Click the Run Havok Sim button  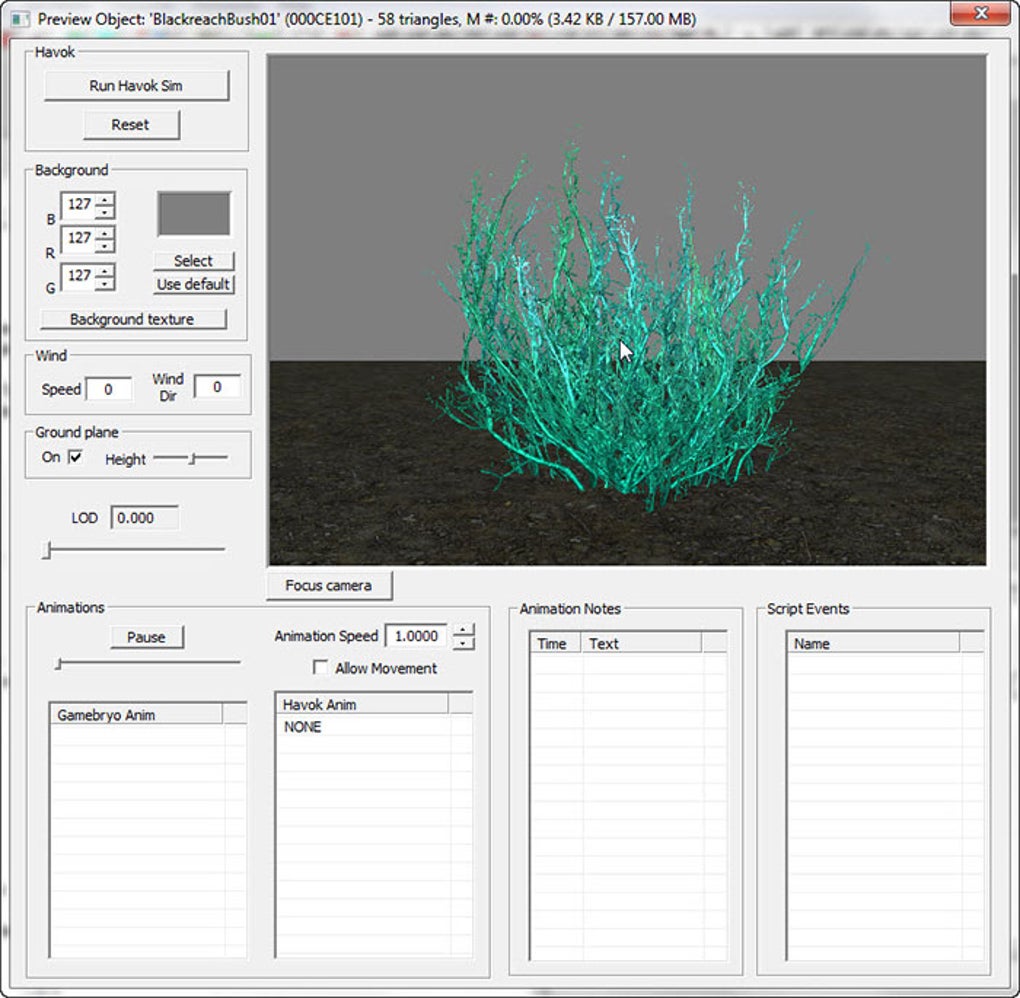click(137, 85)
